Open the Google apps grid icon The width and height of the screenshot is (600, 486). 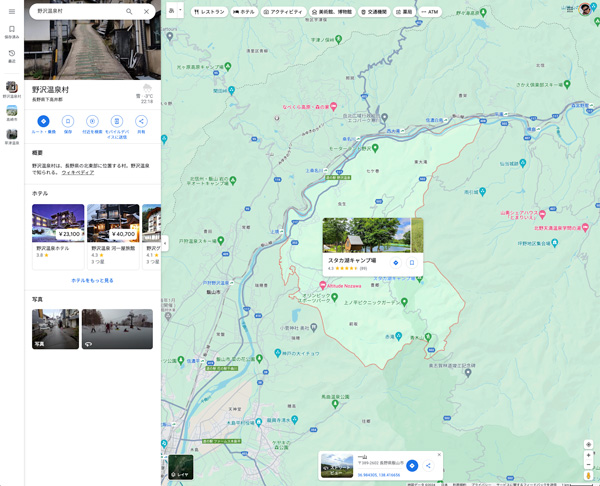[x=570, y=9]
